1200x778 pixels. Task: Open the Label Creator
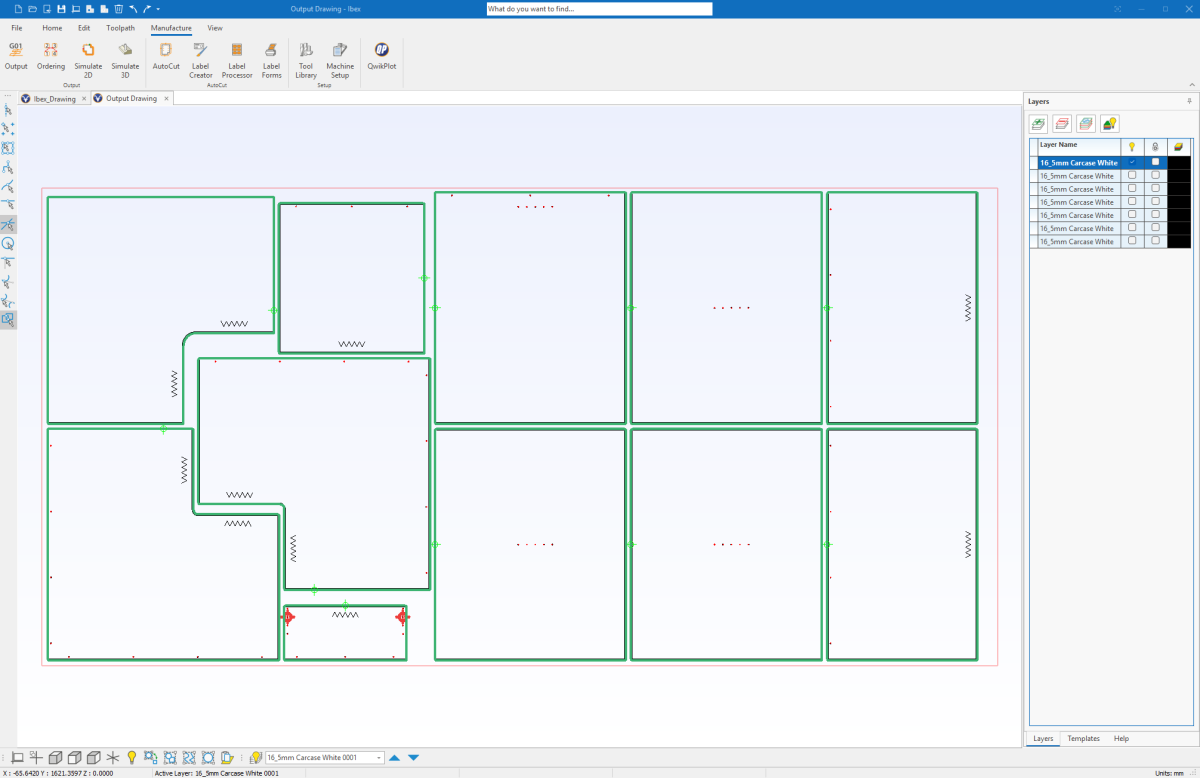point(201,58)
